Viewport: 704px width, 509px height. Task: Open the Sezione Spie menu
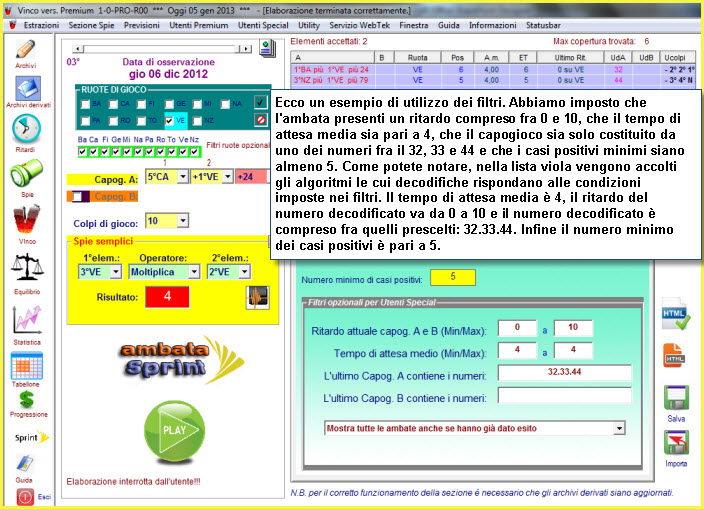pyautogui.click(x=91, y=26)
